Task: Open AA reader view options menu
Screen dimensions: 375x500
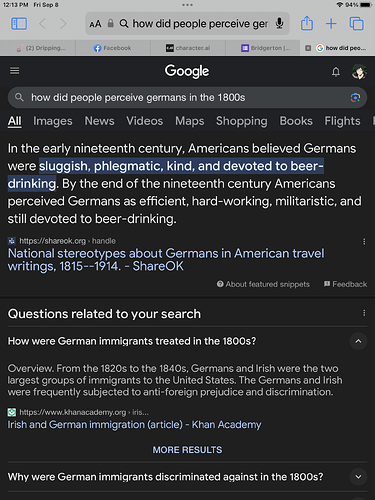Action: point(95,24)
